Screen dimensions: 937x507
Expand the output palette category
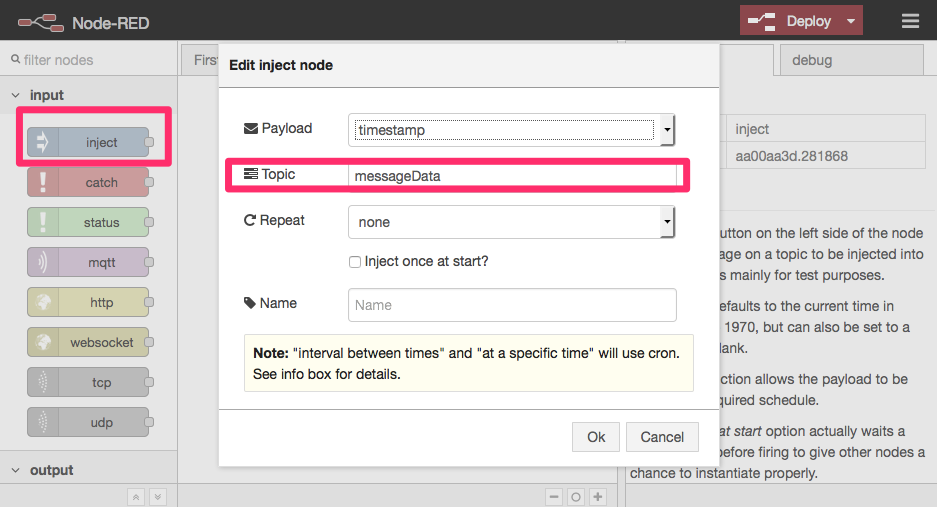pyautogui.click(x=51, y=470)
